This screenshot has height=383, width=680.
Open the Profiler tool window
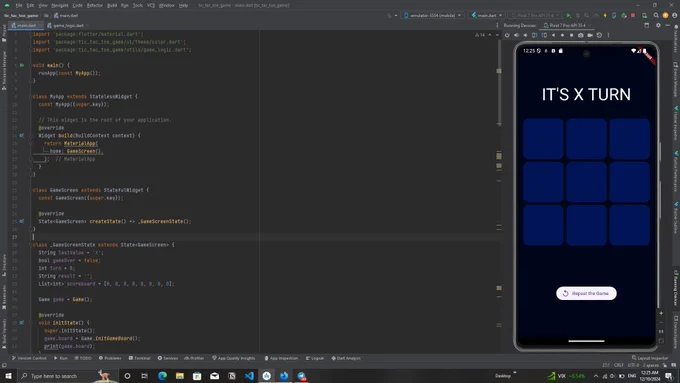click(x=194, y=358)
